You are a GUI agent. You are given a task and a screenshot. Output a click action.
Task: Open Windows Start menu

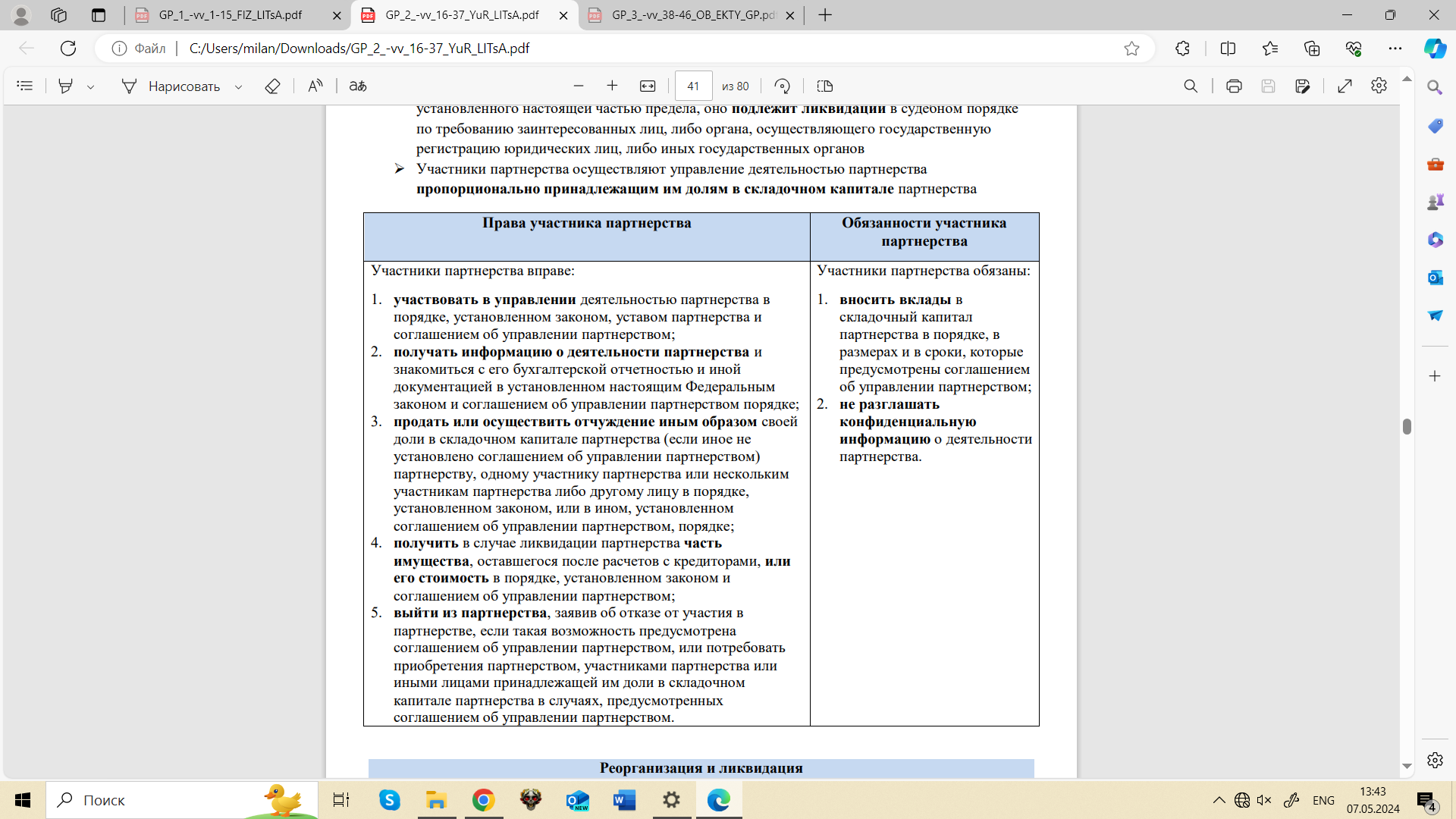(x=23, y=800)
